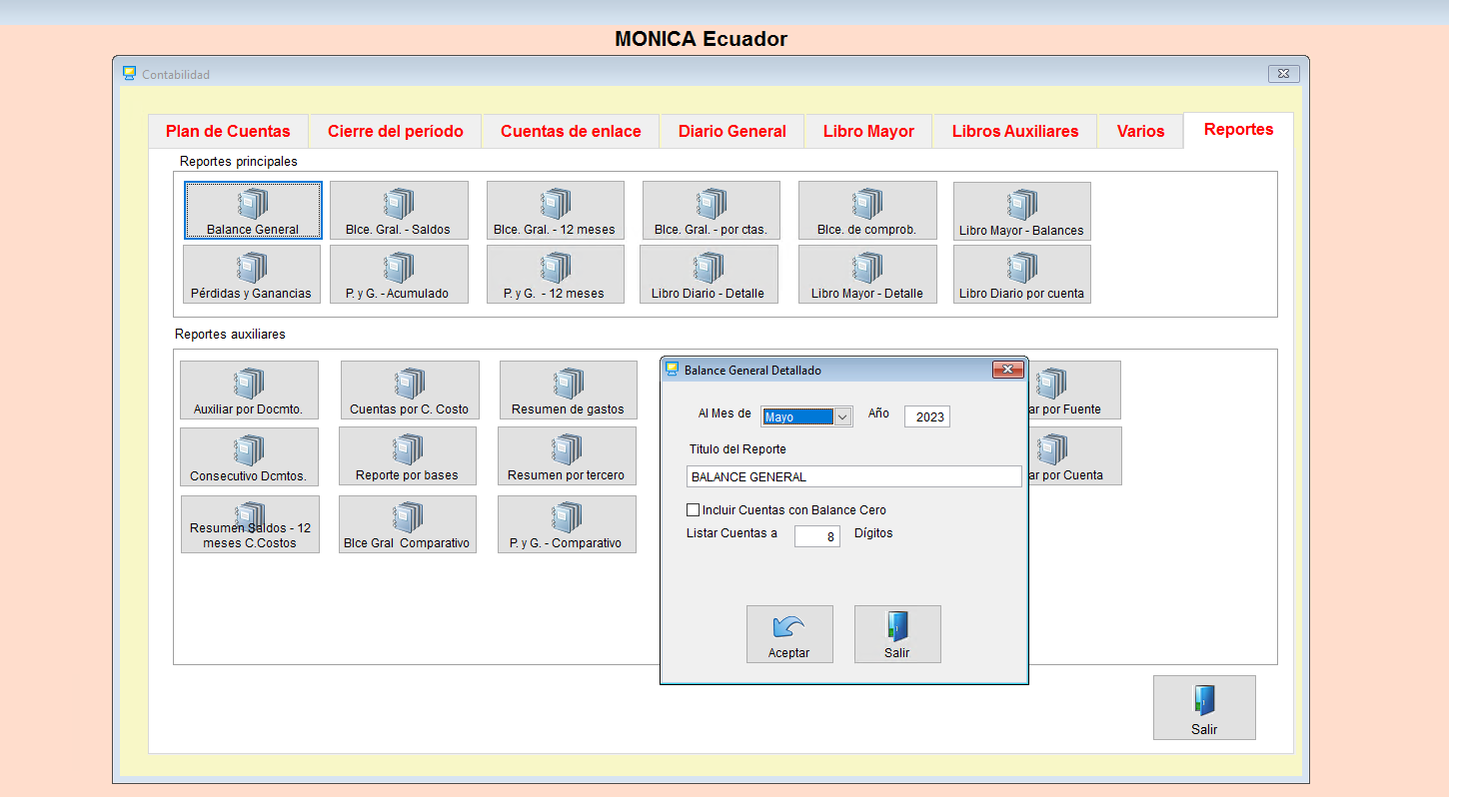Image resolution: width=1459 pixels, height=812 pixels.
Task: Open Libro Mayor - Balances report
Action: [1021, 211]
